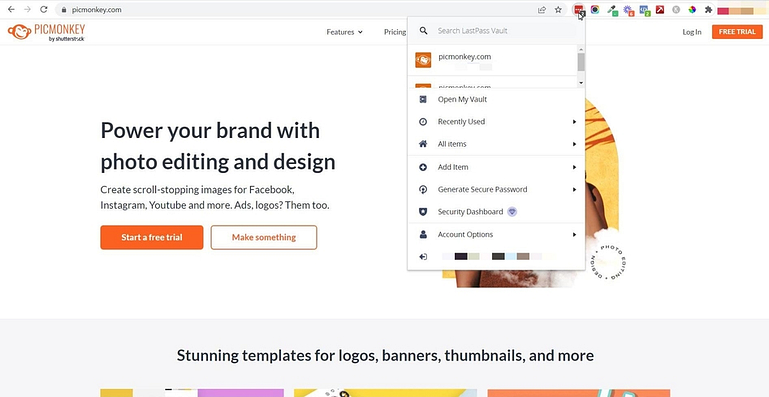
Task: Click the log out arrow icon
Action: [x=423, y=257]
